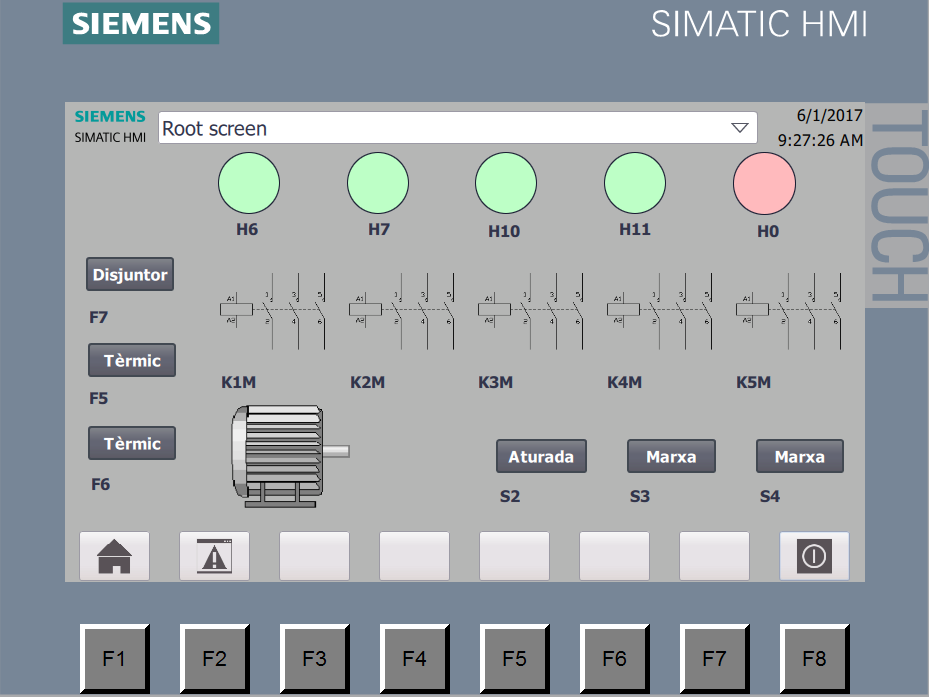Image resolution: width=929 pixels, height=697 pixels.
Task: Expand the Root screen dropdown arrow
Action: point(739,128)
